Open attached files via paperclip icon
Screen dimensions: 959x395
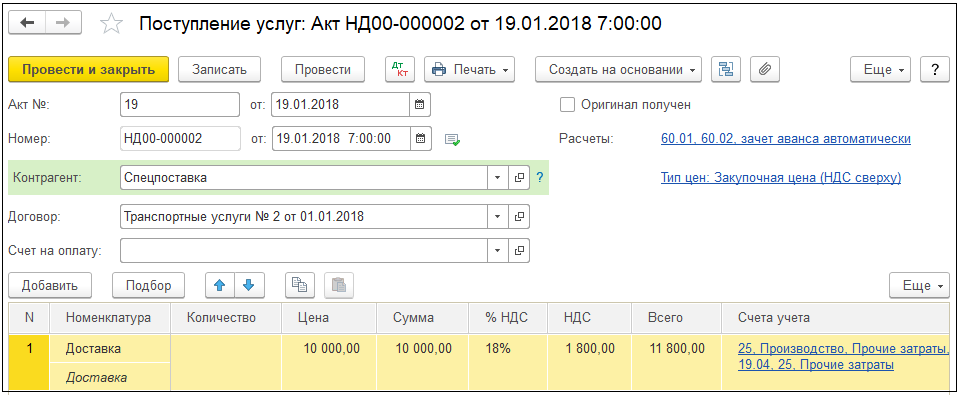tap(764, 69)
